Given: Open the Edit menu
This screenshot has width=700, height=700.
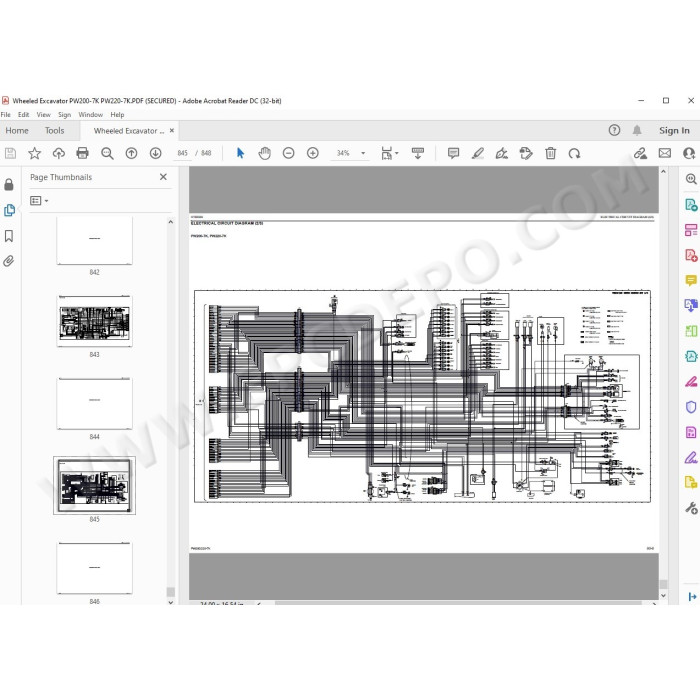Looking at the screenshot, I should click(x=23, y=115).
